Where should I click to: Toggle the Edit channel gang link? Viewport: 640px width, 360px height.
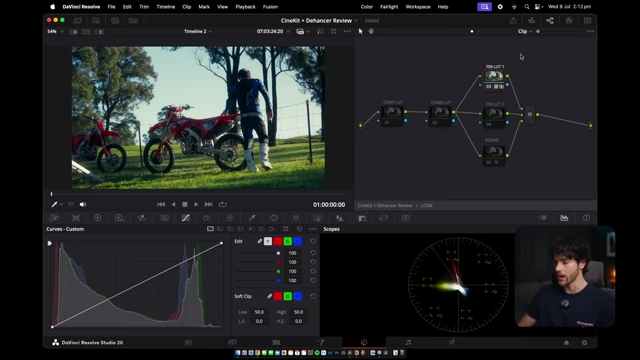tap(260, 241)
